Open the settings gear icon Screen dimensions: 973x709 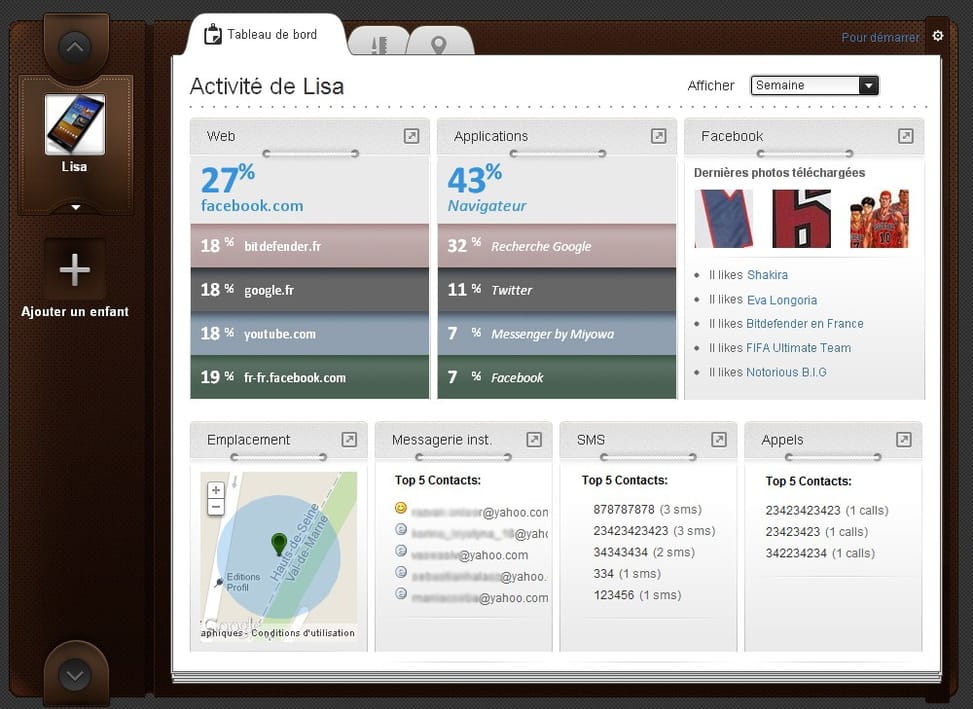[x=938, y=36]
